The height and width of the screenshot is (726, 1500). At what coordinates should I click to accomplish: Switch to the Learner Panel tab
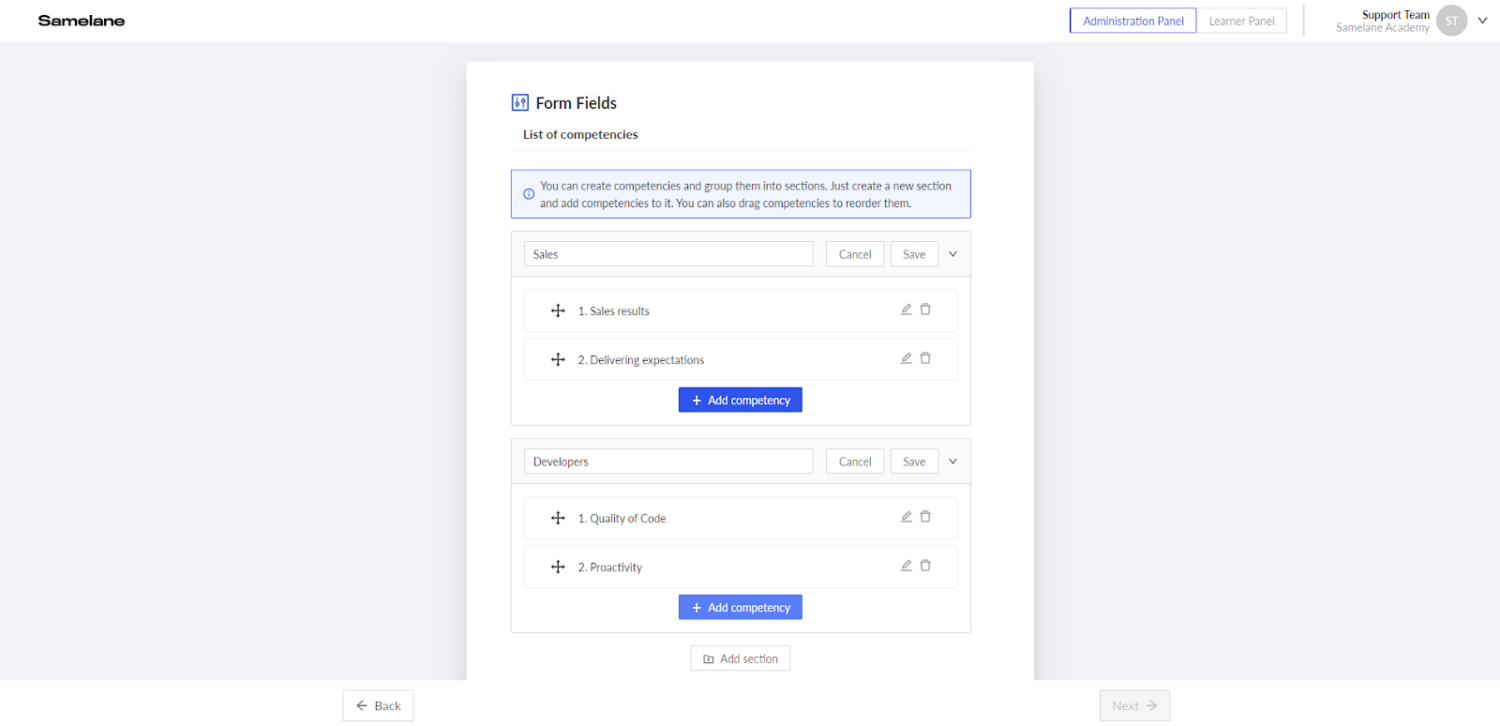(1241, 21)
